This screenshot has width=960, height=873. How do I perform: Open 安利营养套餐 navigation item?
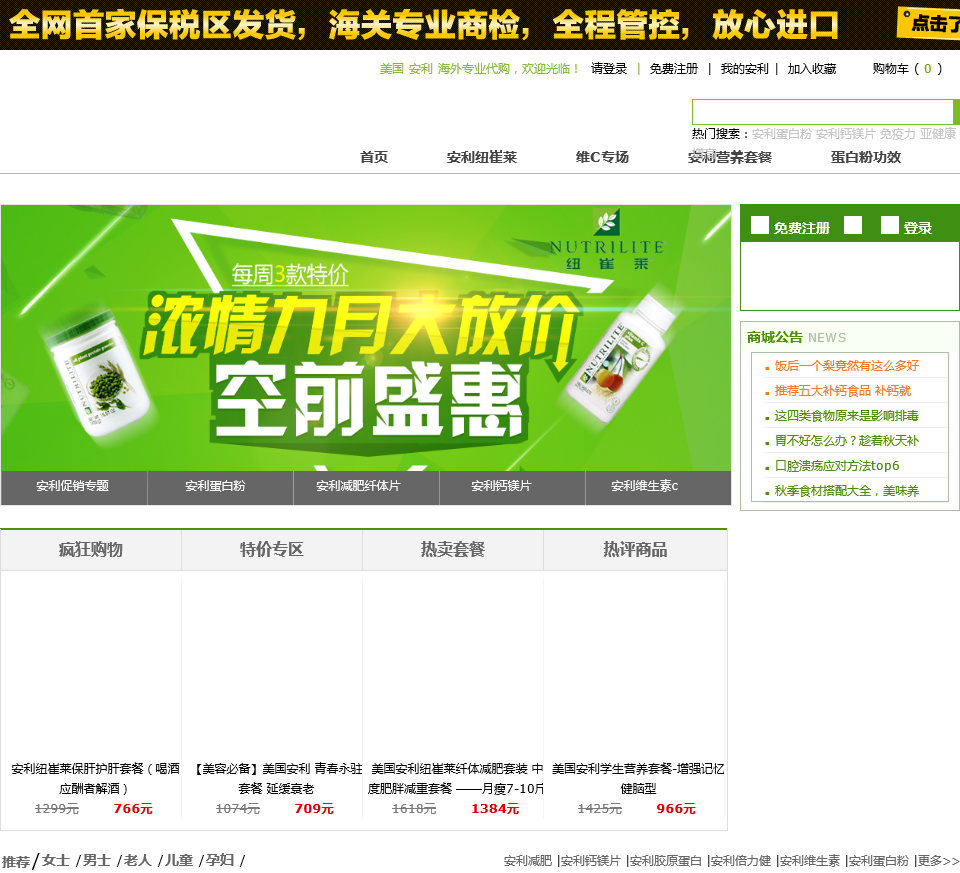coord(729,157)
